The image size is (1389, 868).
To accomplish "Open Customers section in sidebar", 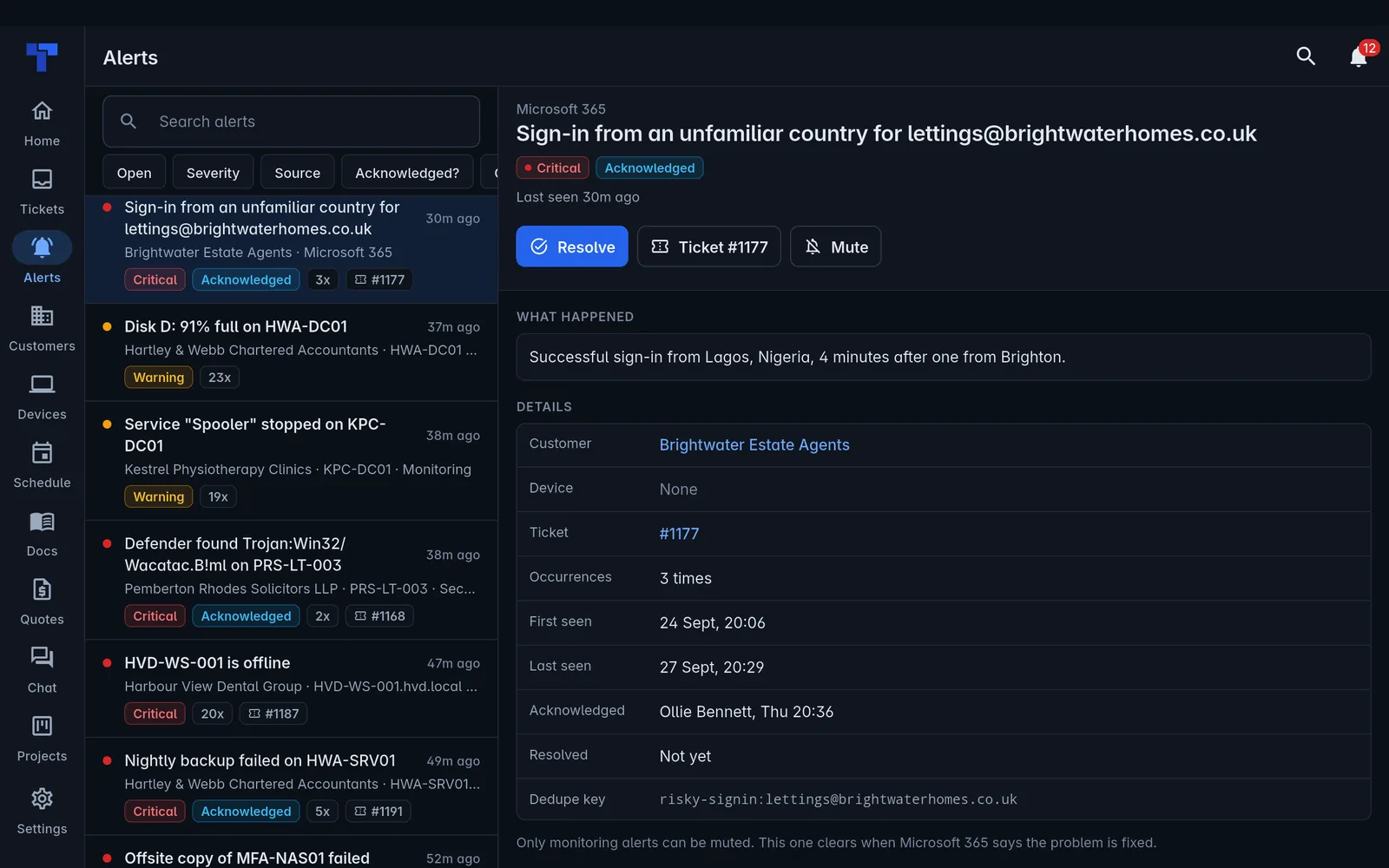I will click(42, 328).
